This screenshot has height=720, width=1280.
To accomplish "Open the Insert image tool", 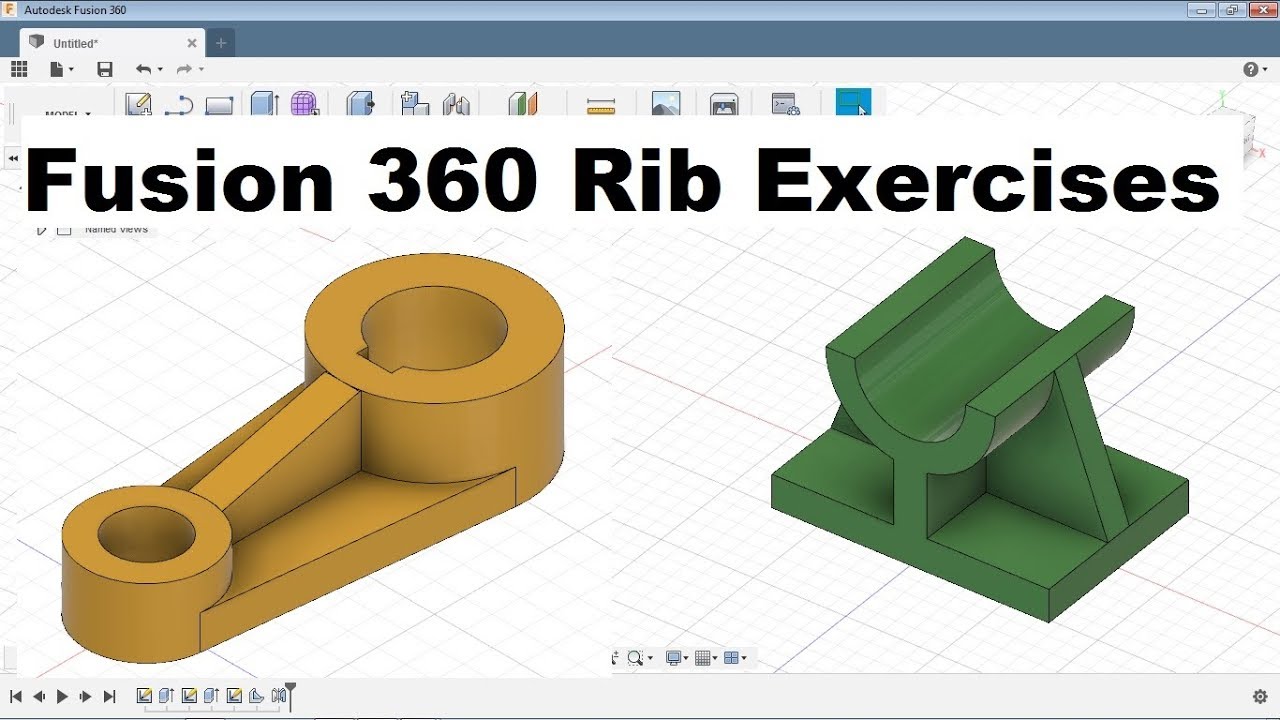I will click(x=666, y=104).
